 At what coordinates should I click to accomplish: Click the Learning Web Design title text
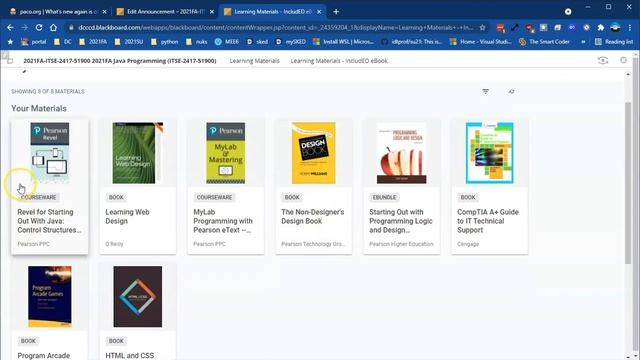click(127, 216)
